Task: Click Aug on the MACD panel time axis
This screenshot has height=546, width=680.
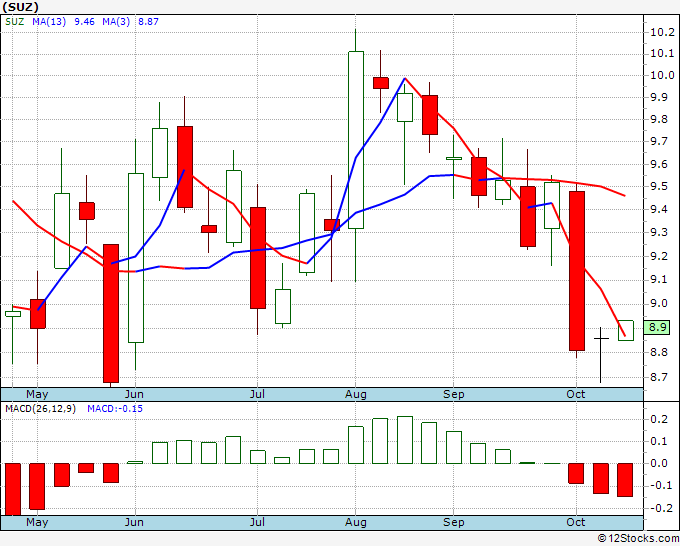Action: click(x=356, y=522)
